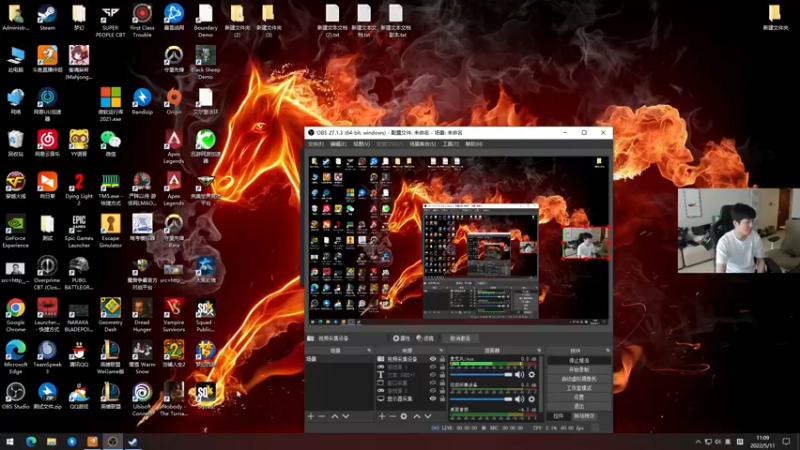Pop out the 控件 dock panel
The width and height of the screenshot is (800, 450).
(x=605, y=351)
